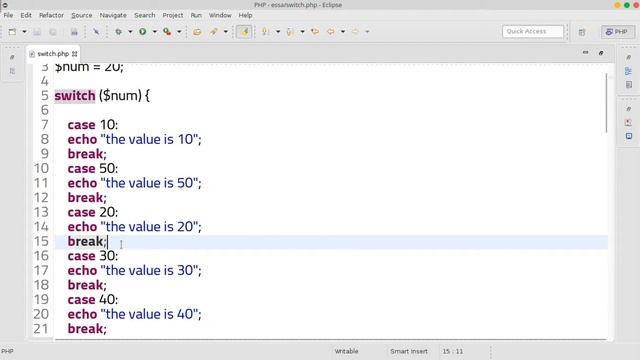Open the Source menu
Image resolution: width=640 pixels, height=360 pixels.
click(x=82, y=15)
